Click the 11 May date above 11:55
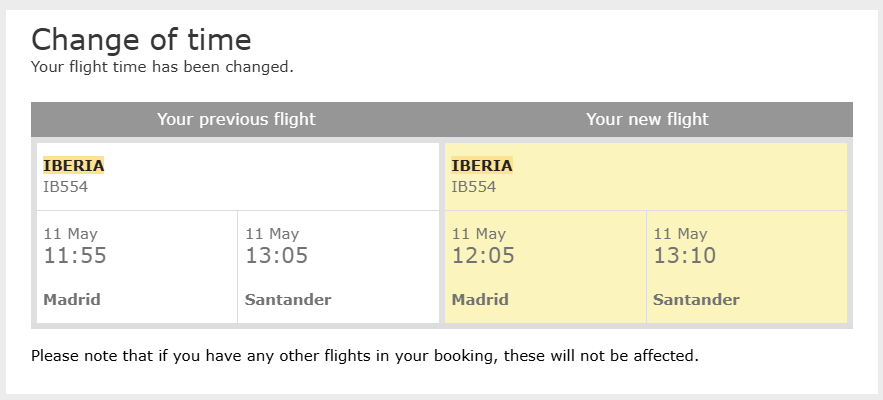 pos(70,234)
